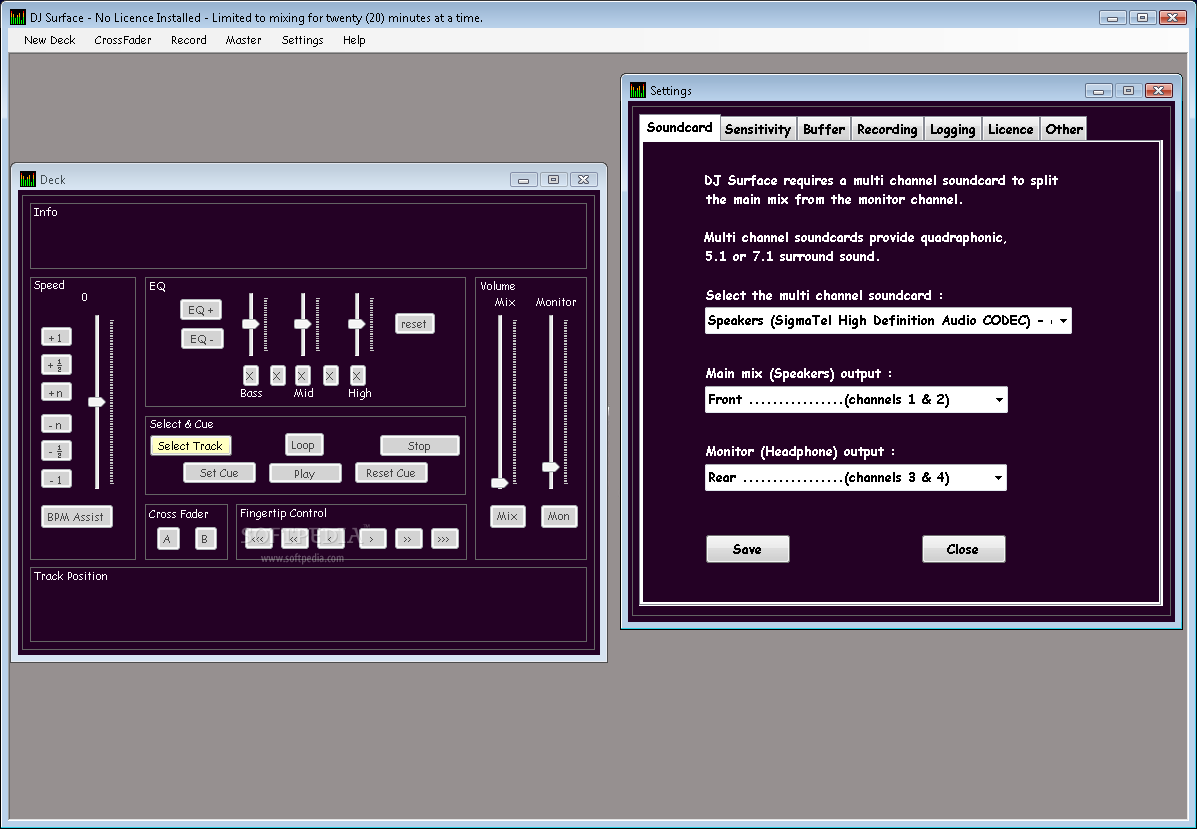1197x829 pixels.
Task: Start playback with the Play button
Action: (305, 474)
